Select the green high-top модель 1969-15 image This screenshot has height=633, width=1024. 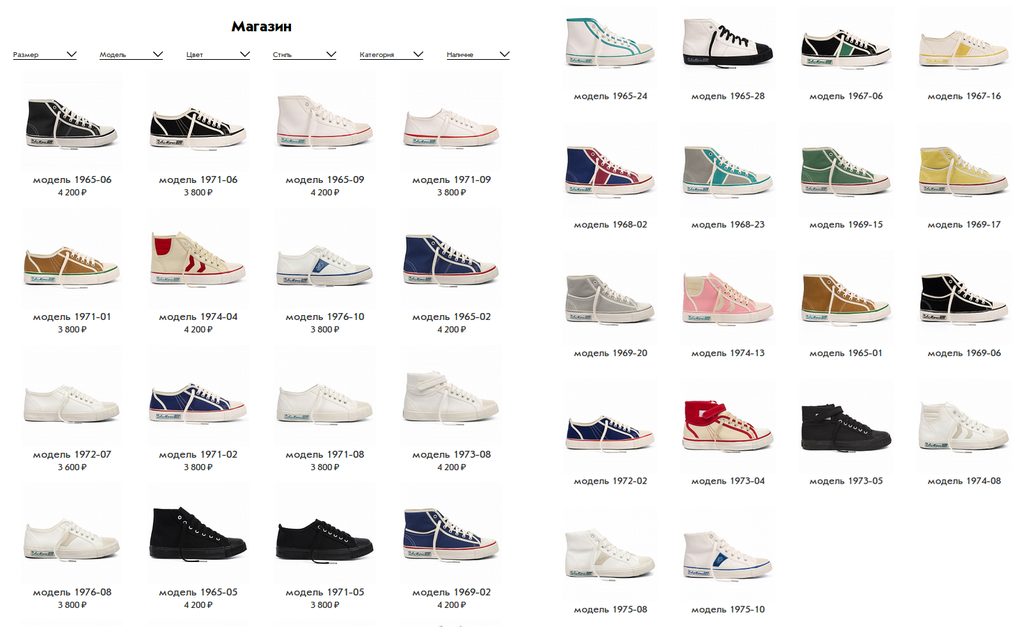(x=845, y=170)
